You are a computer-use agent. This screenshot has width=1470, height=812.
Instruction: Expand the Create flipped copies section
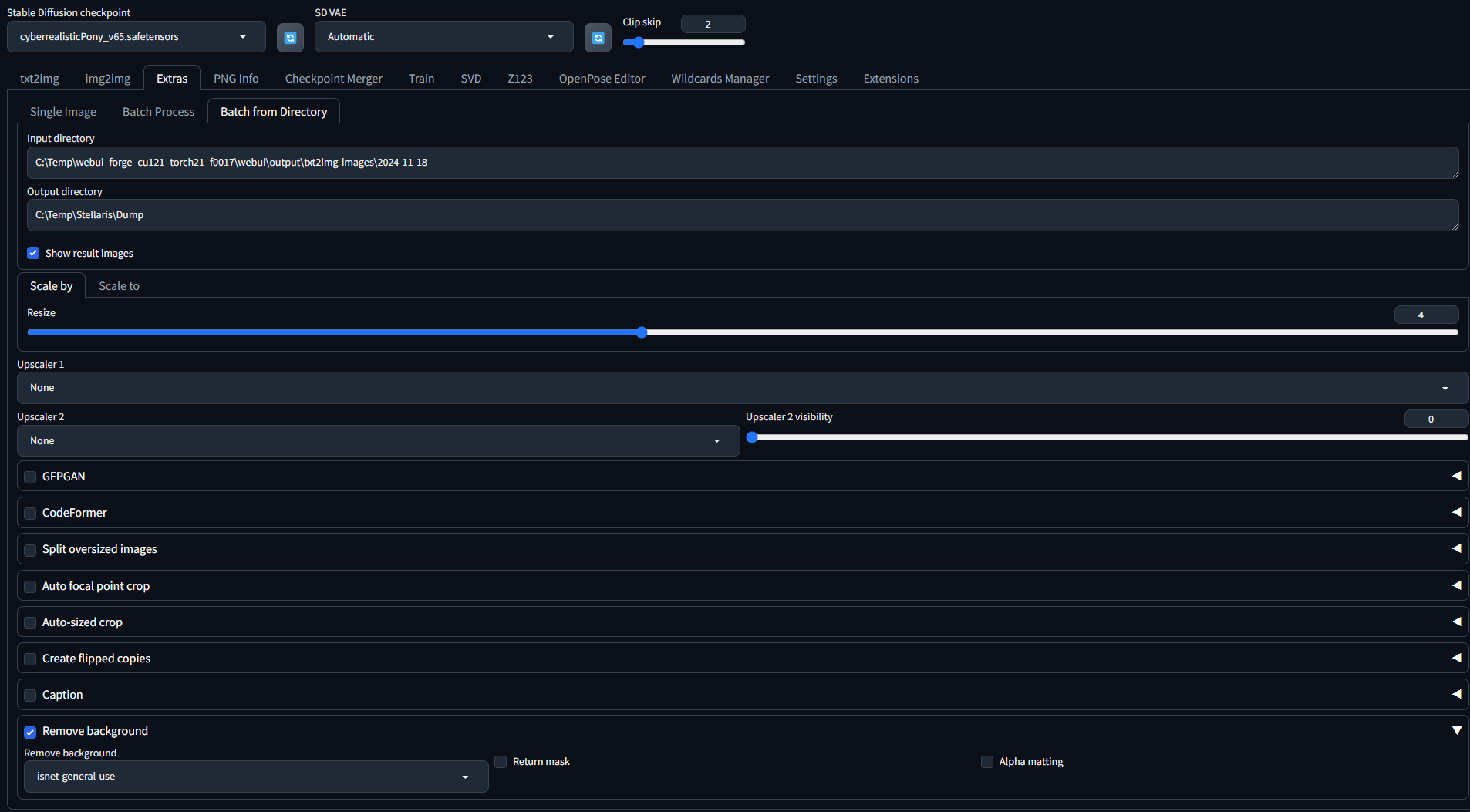pos(1456,658)
